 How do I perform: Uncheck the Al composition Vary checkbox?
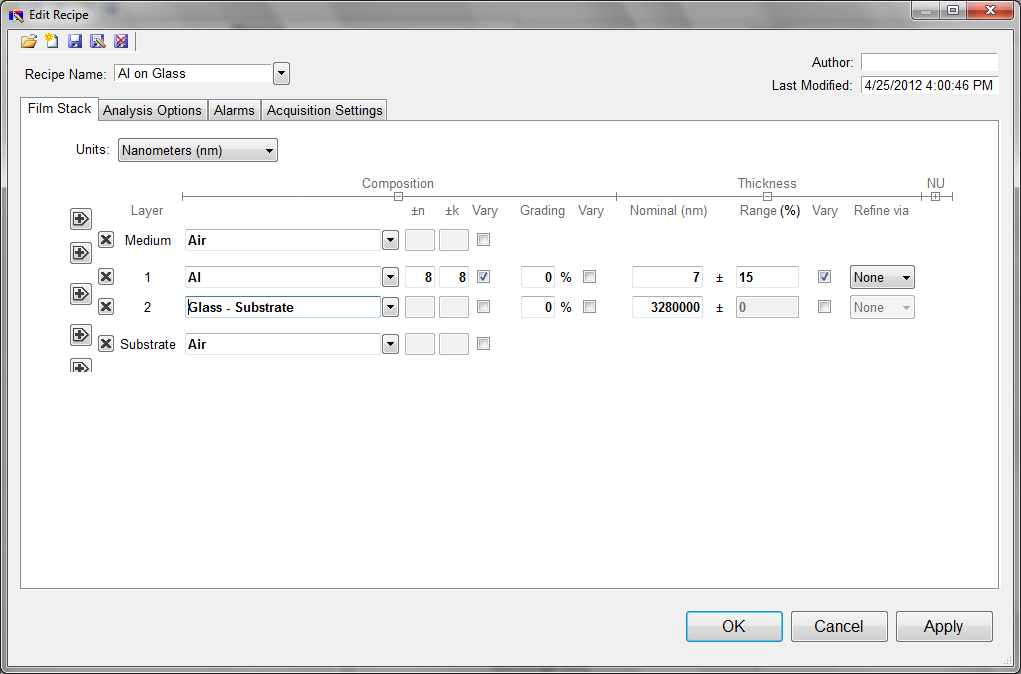click(x=483, y=277)
